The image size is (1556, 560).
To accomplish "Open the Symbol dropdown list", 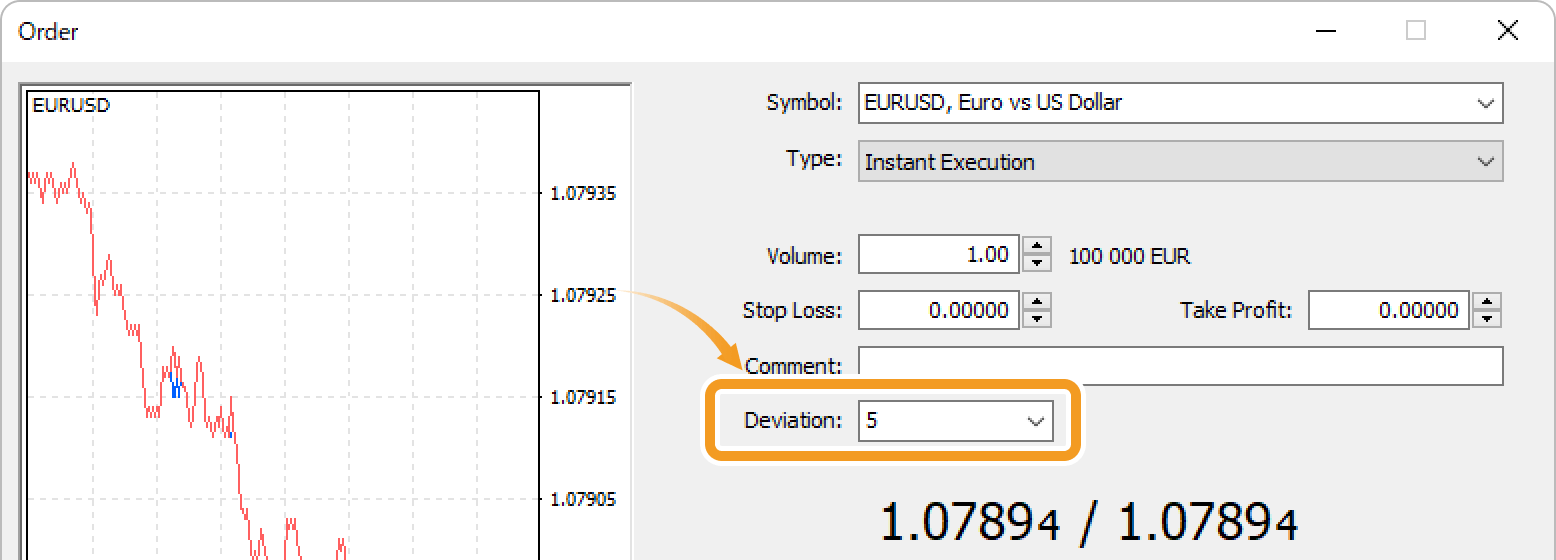I will (x=1482, y=103).
